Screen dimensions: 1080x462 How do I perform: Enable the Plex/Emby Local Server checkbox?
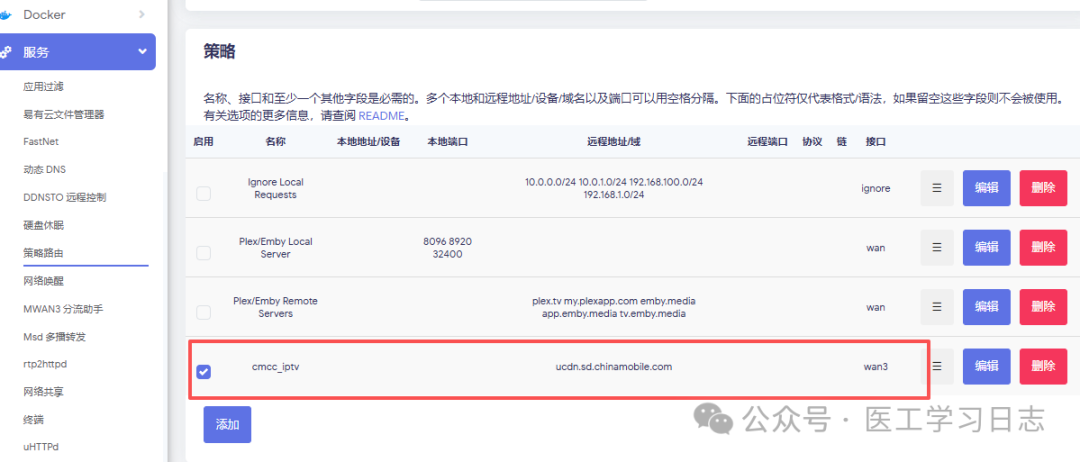204,253
